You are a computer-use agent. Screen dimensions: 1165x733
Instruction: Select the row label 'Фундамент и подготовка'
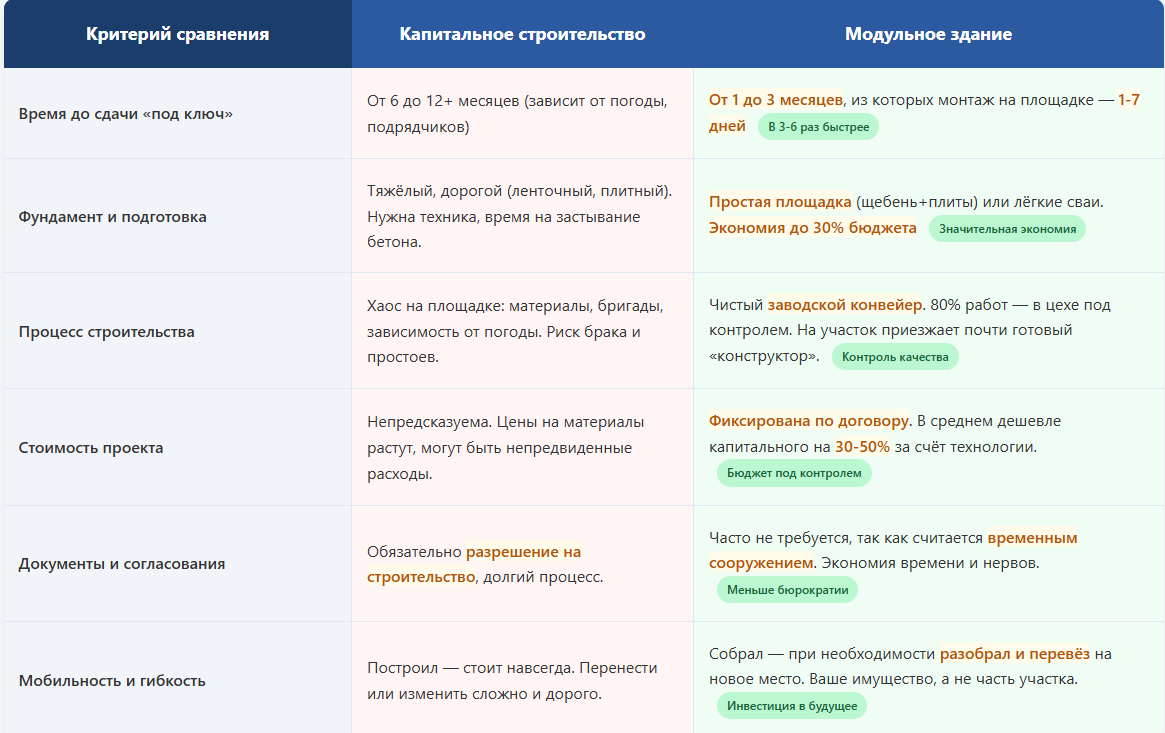pos(112,217)
